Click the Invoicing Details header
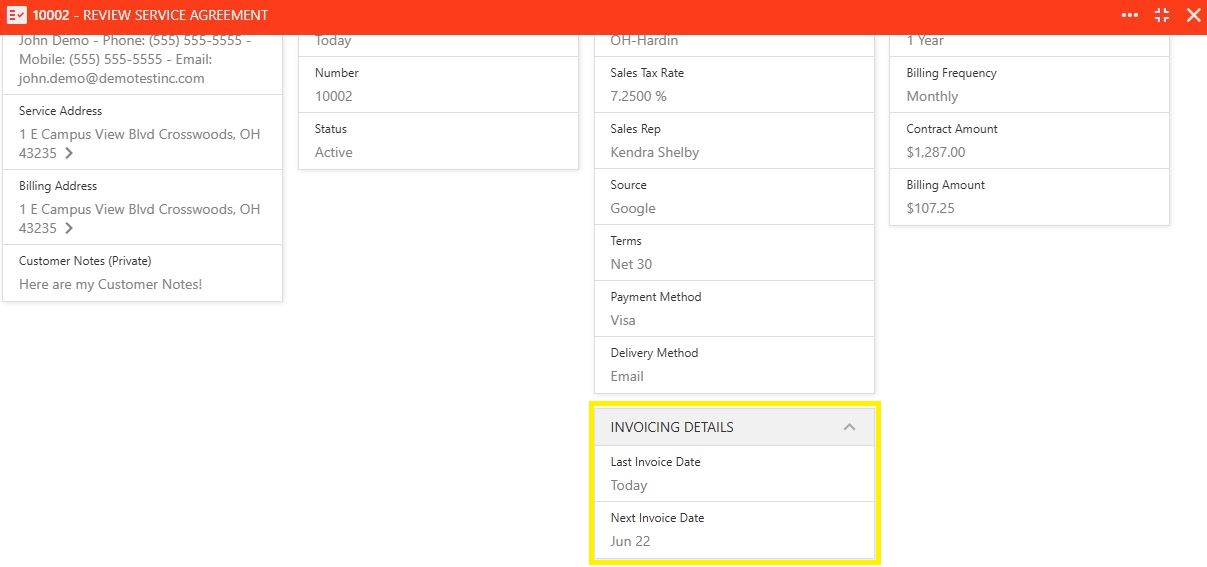 pos(735,427)
